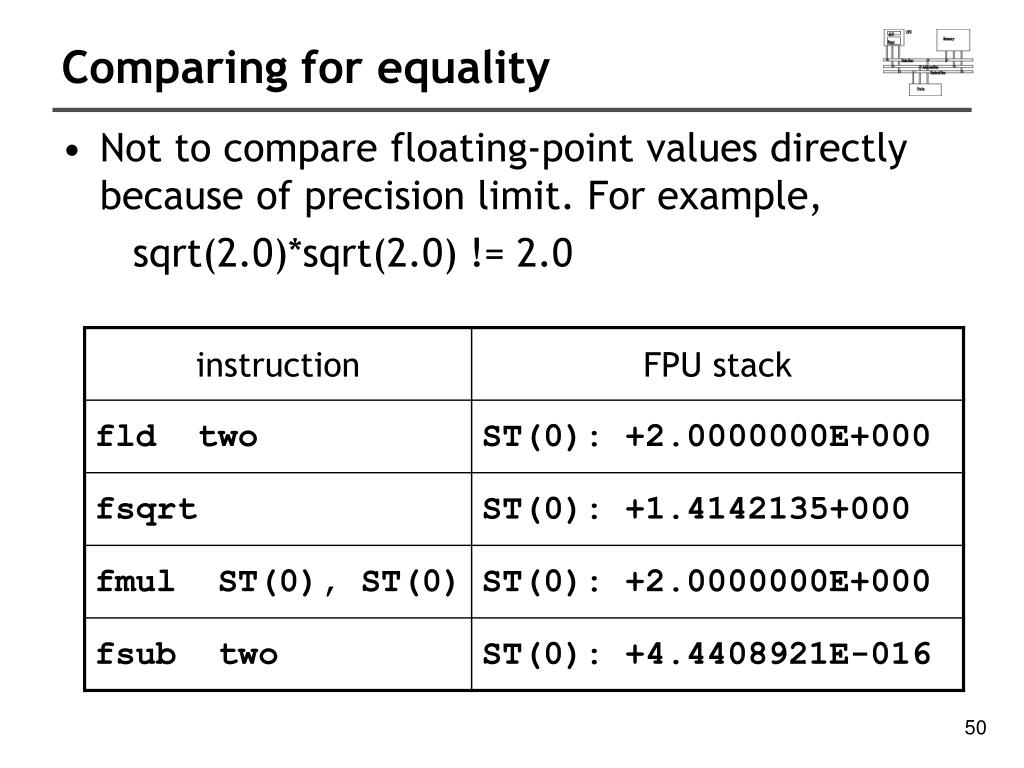Click the slide title Comparing for equality
Viewport: 1024px width, 768px height.
click(306, 67)
